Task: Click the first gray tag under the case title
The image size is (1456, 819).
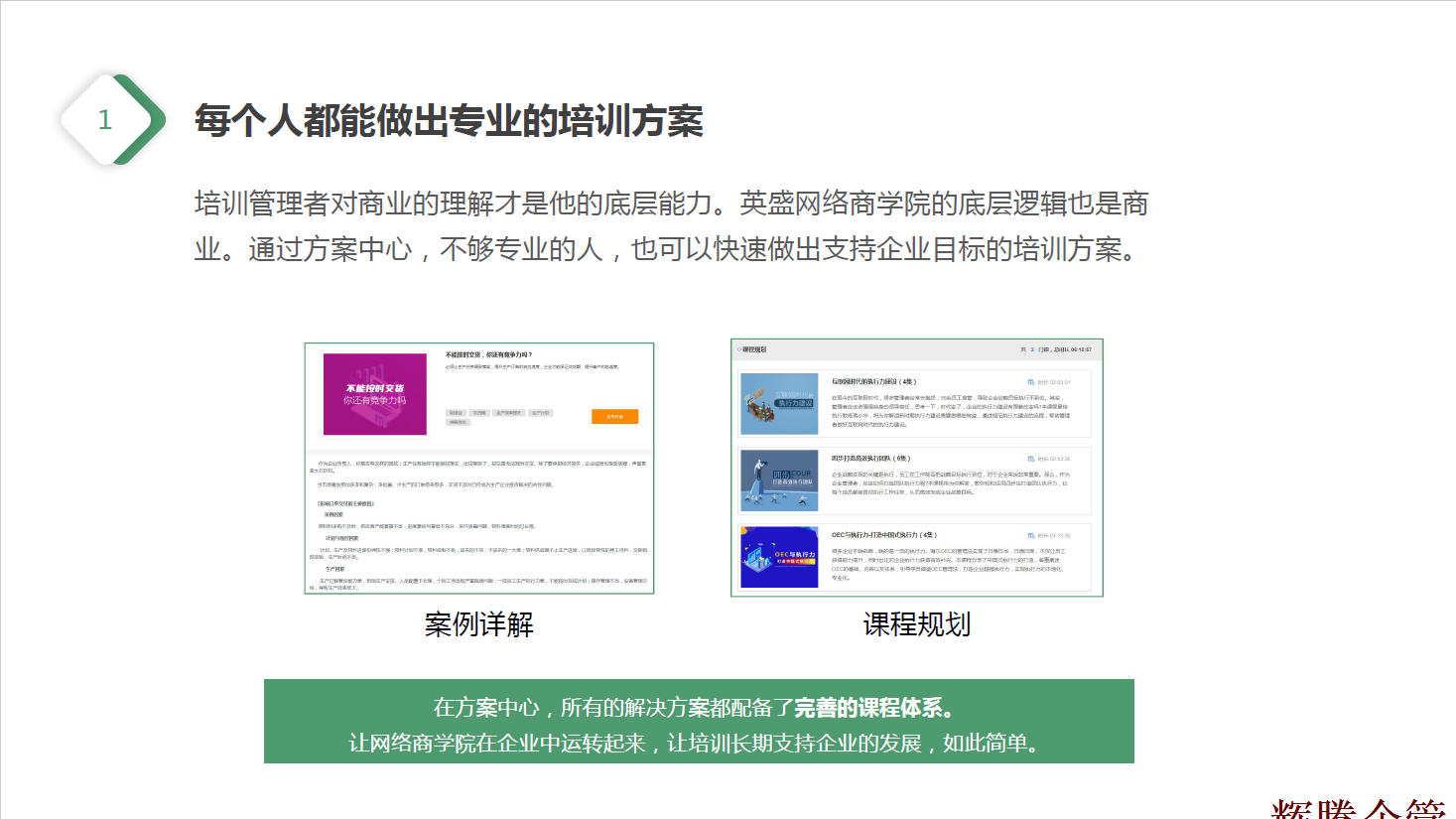Action: [x=456, y=413]
